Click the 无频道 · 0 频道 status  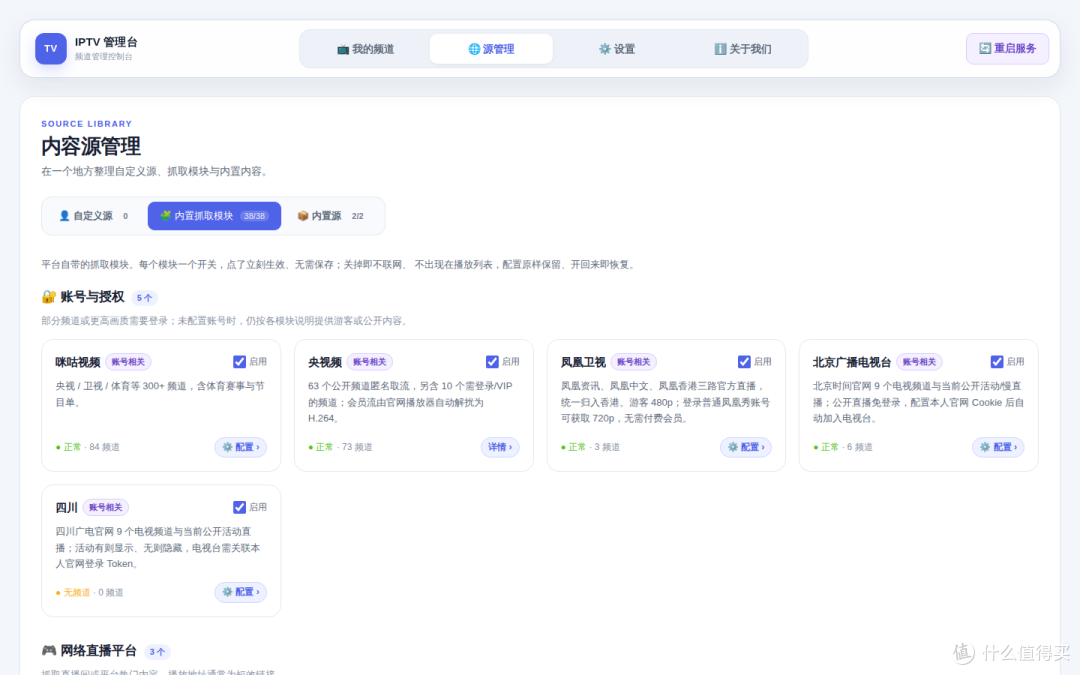click(x=90, y=592)
